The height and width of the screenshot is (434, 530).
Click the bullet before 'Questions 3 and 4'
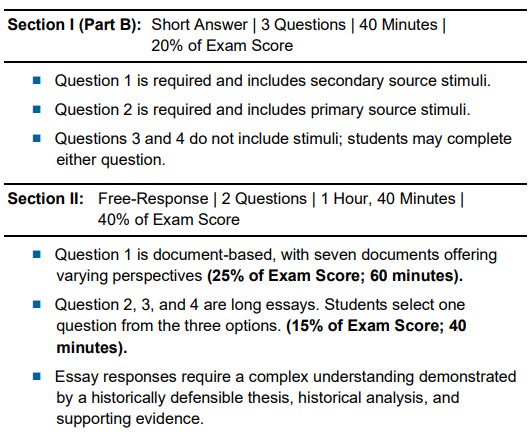click(37, 138)
